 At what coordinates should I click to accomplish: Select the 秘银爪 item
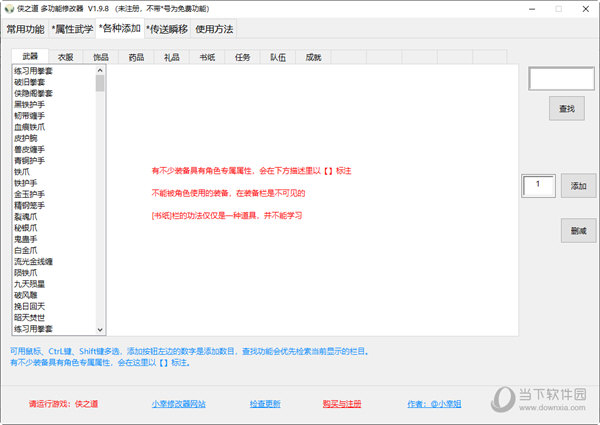(x=26, y=228)
